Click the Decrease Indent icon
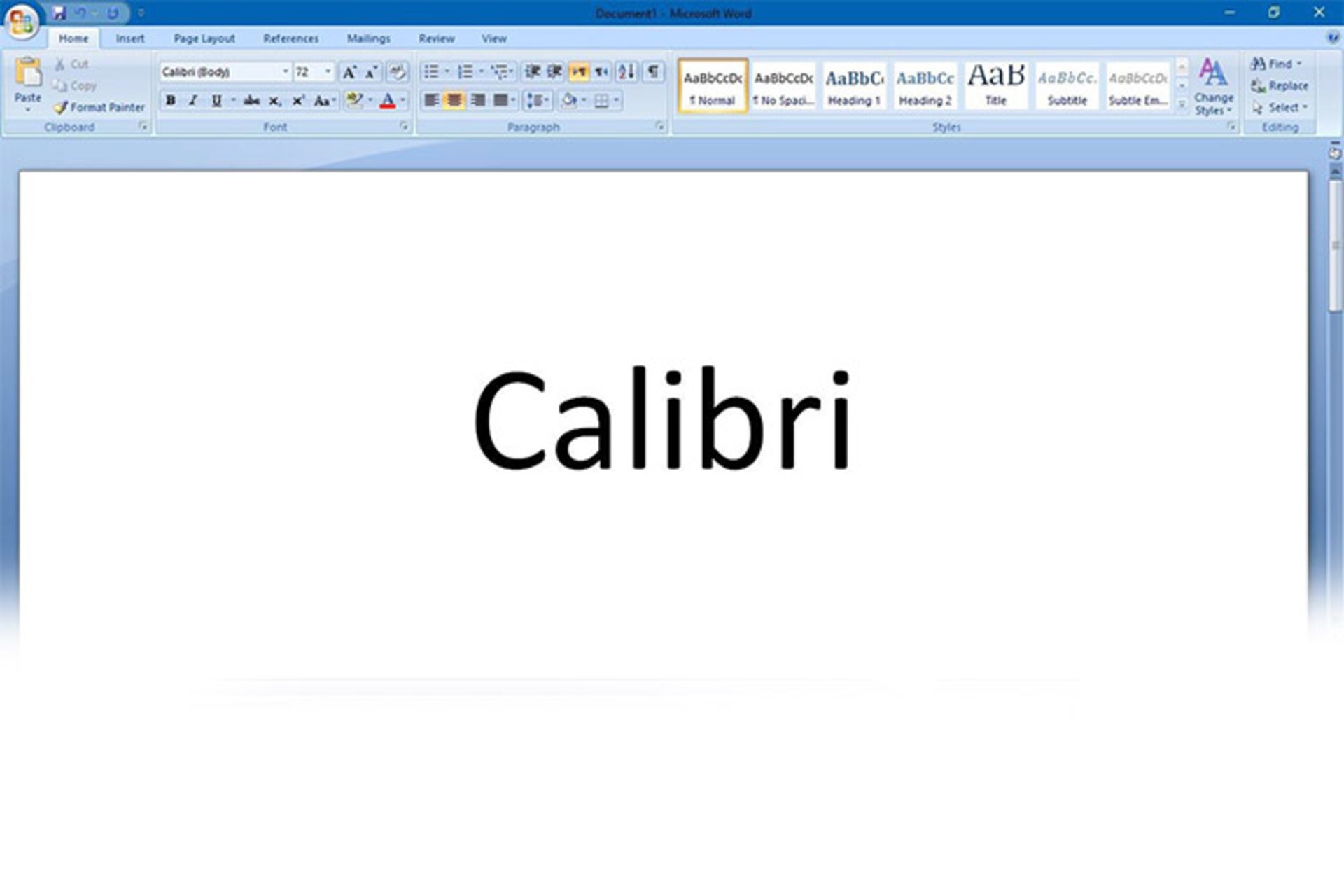Viewport: 1344px width, 896px height. point(532,72)
